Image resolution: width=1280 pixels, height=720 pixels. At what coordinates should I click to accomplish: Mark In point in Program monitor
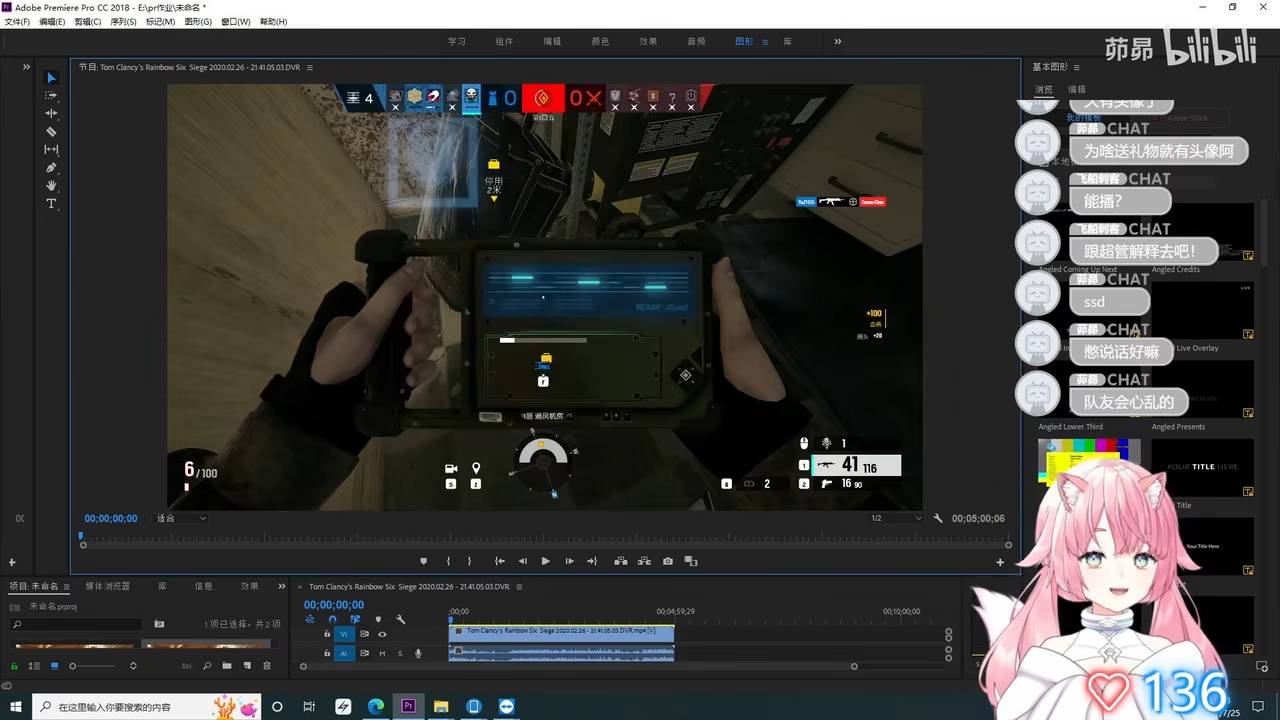(448, 561)
